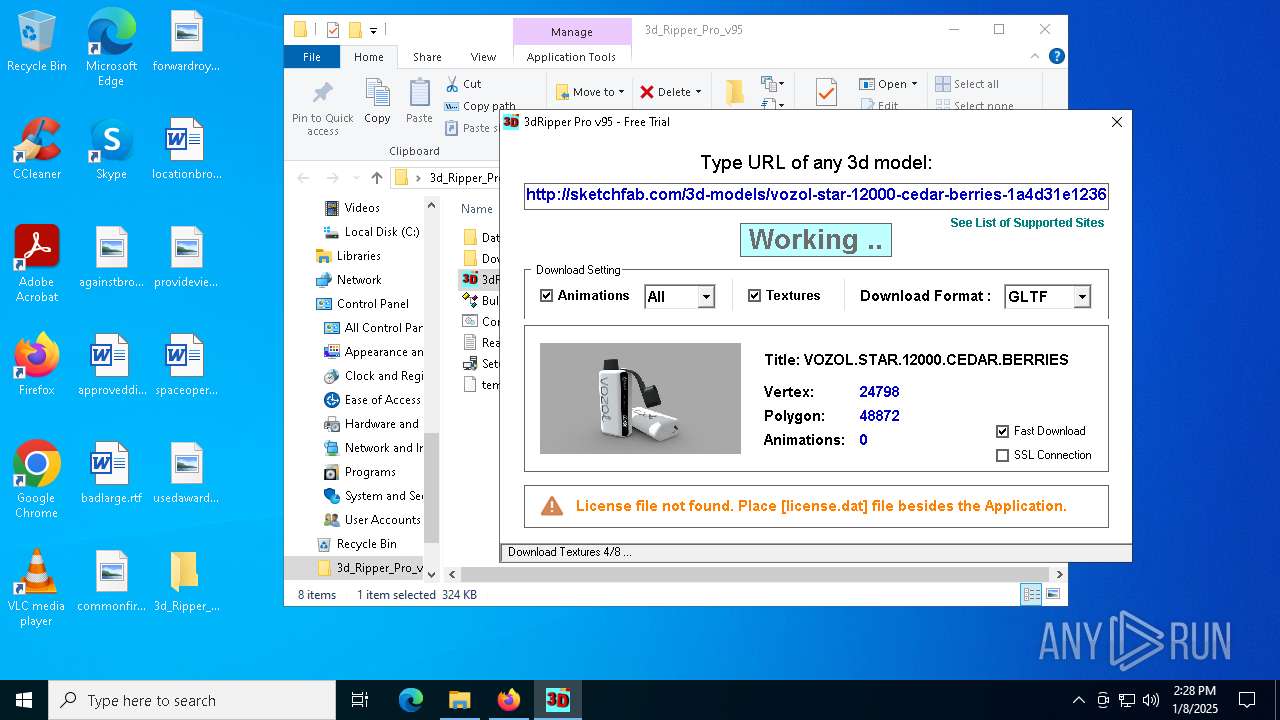Viewport: 1280px width, 720px height.
Task: Click Explorer navigation pane scrollbar up arrow
Action: coord(432,205)
